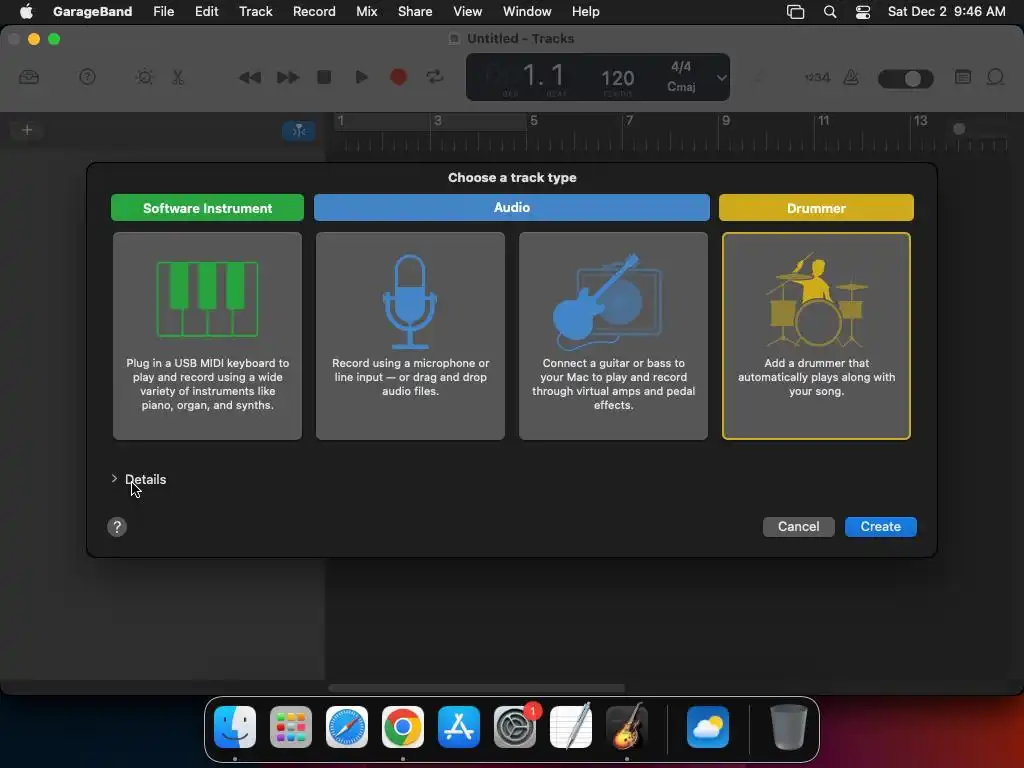Click the Cmaj key signature
Viewport: 1024px width, 768px height.
(x=681, y=86)
